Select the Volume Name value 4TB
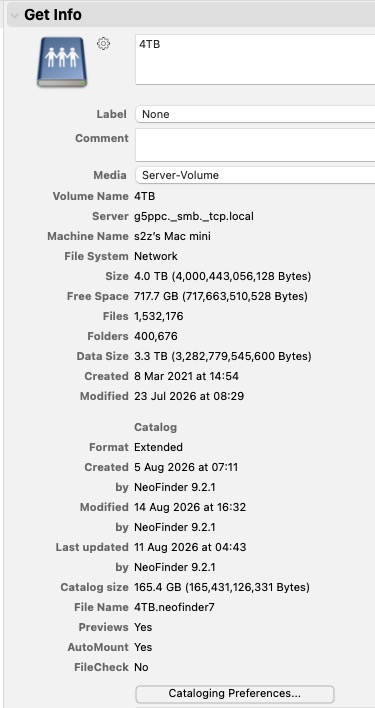This screenshot has height=708, width=375. pyautogui.click(x=145, y=196)
